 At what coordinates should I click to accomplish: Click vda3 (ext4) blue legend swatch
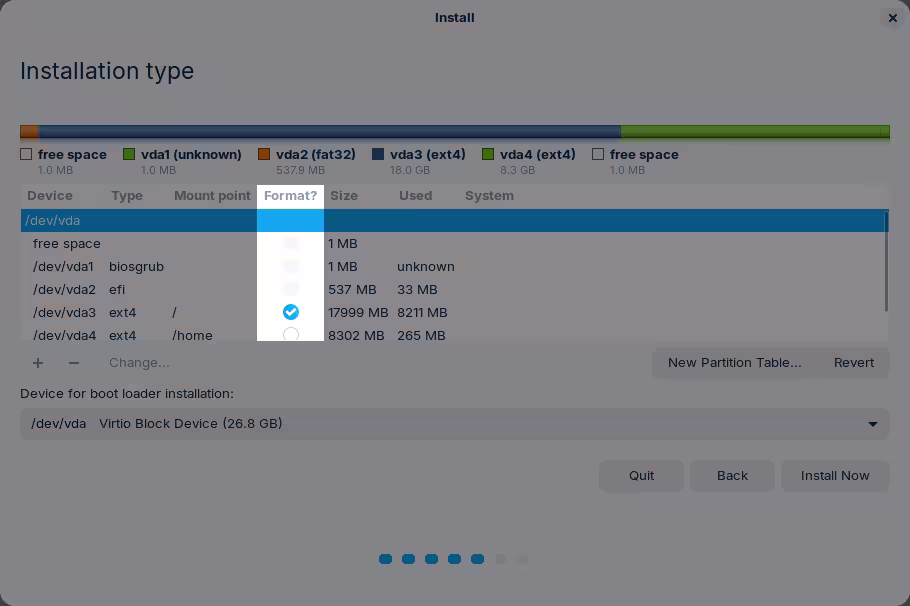378,155
